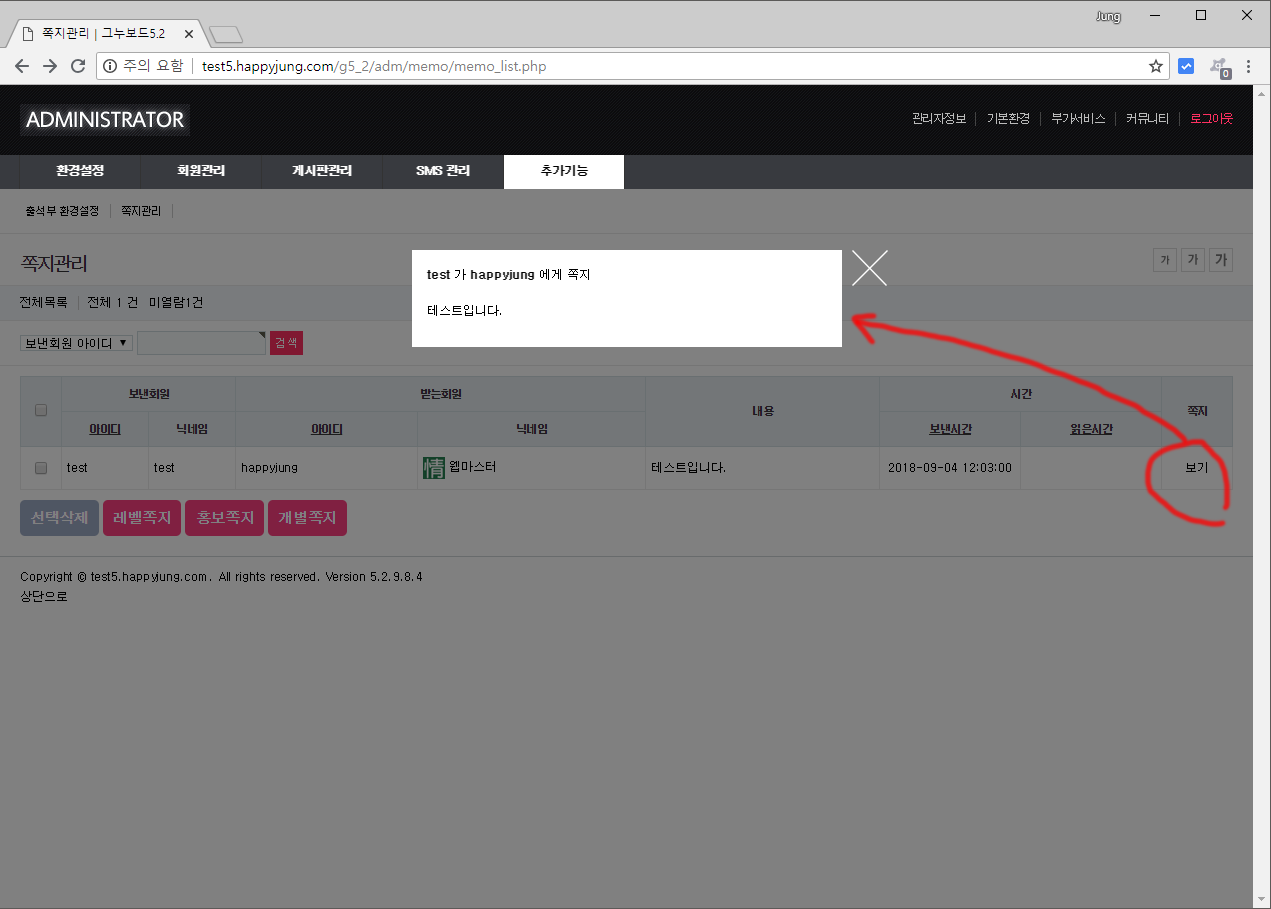The image size is (1271, 909).
Task: Reload the page with refresh icon
Action: point(78,67)
